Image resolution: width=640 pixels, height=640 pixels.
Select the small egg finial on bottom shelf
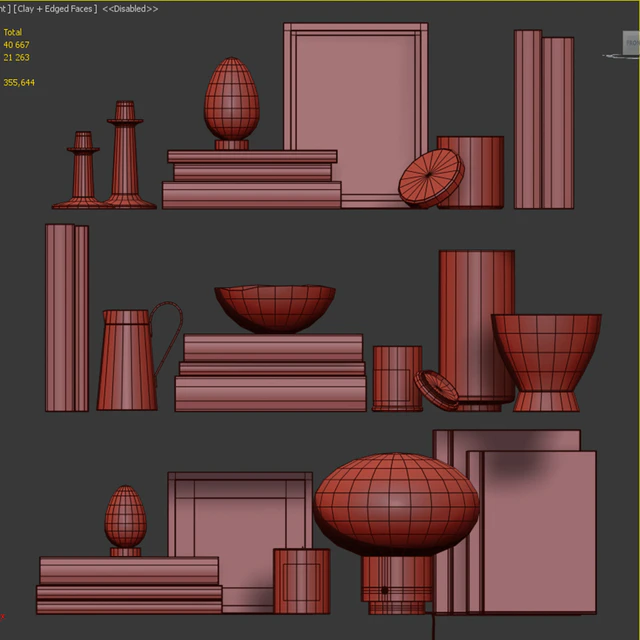click(x=125, y=520)
